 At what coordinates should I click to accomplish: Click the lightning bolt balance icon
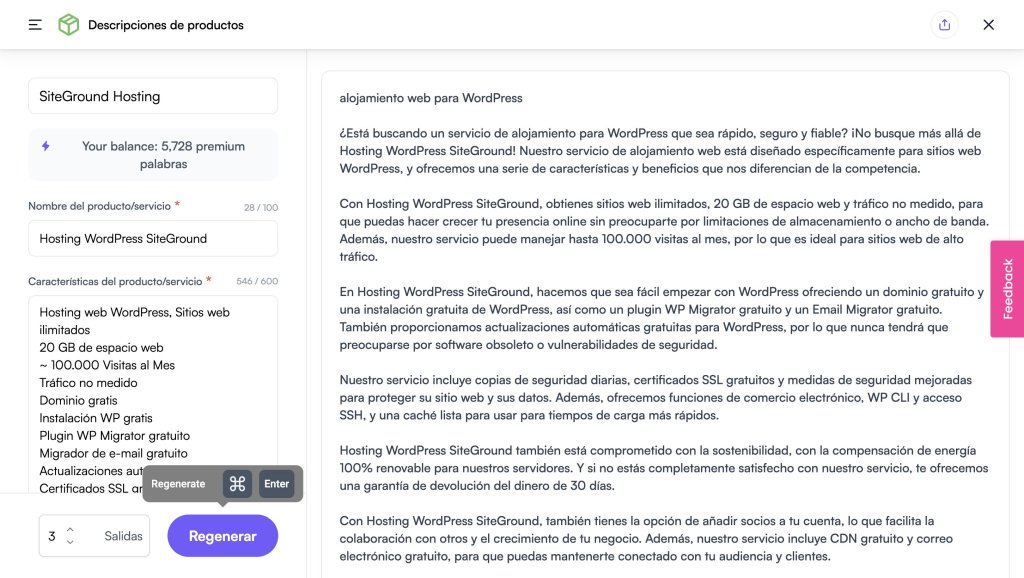point(46,146)
